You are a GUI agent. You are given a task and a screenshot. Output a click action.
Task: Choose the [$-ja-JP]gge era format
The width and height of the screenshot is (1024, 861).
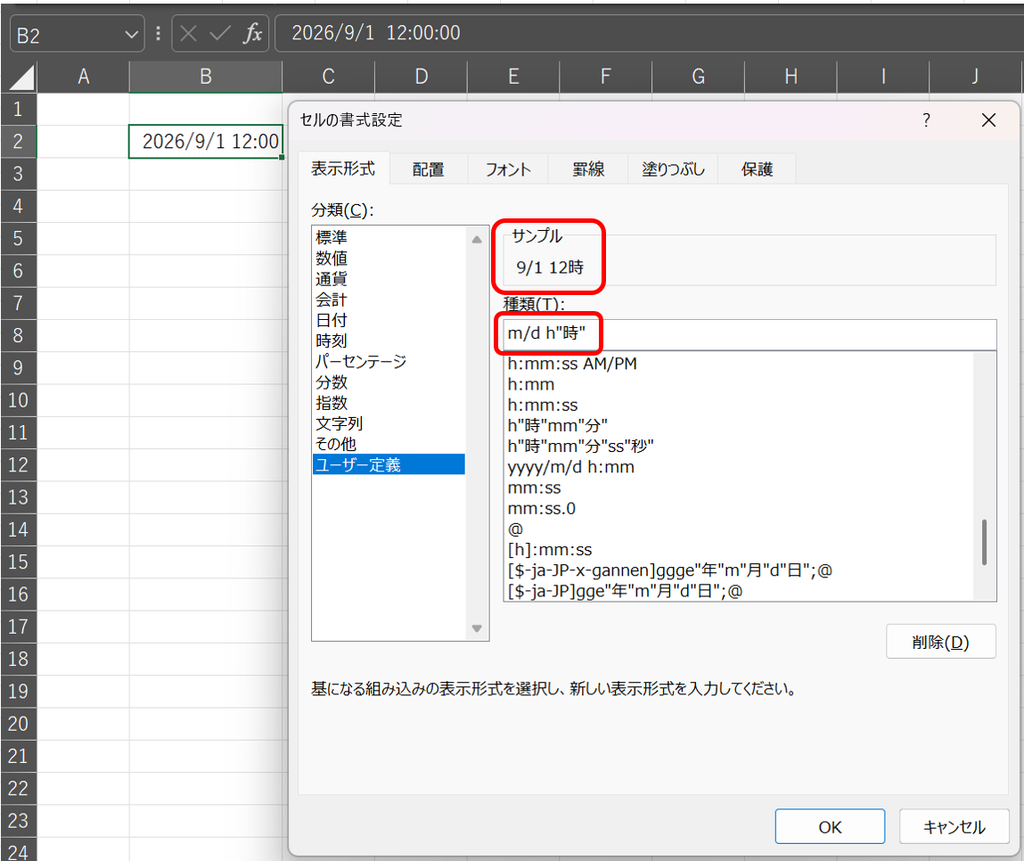tap(738, 591)
